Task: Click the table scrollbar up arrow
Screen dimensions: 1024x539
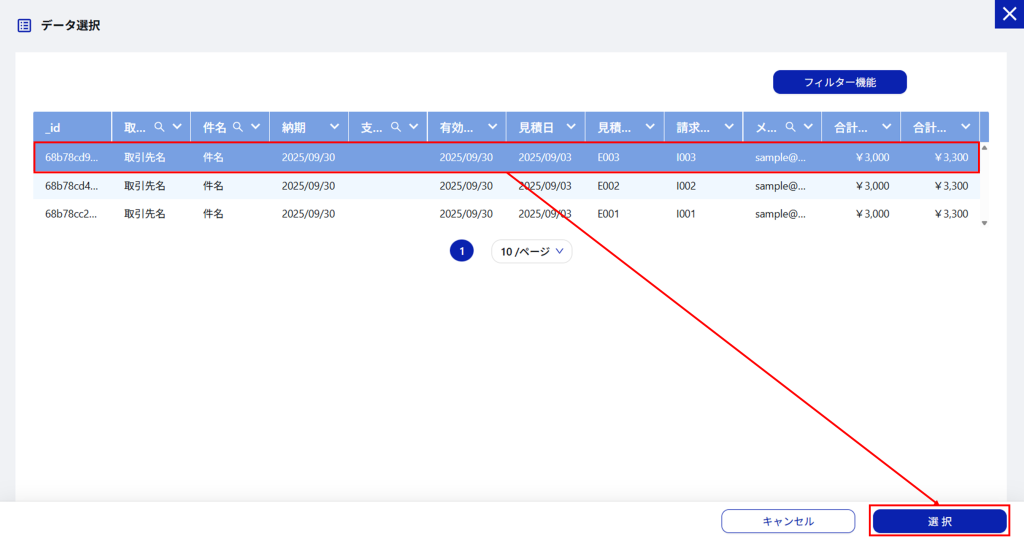Action: click(984, 148)
